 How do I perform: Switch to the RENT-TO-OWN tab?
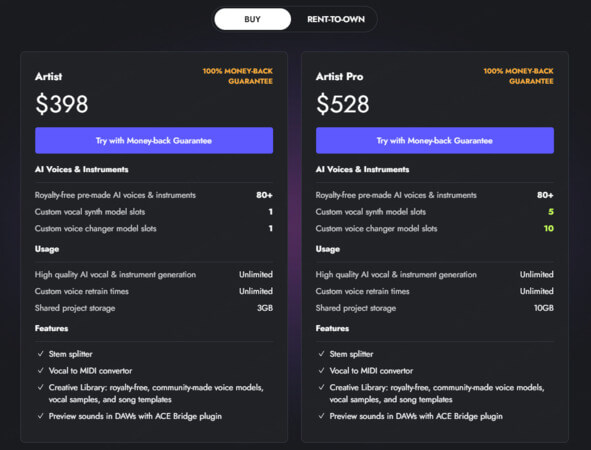[336, 19]
